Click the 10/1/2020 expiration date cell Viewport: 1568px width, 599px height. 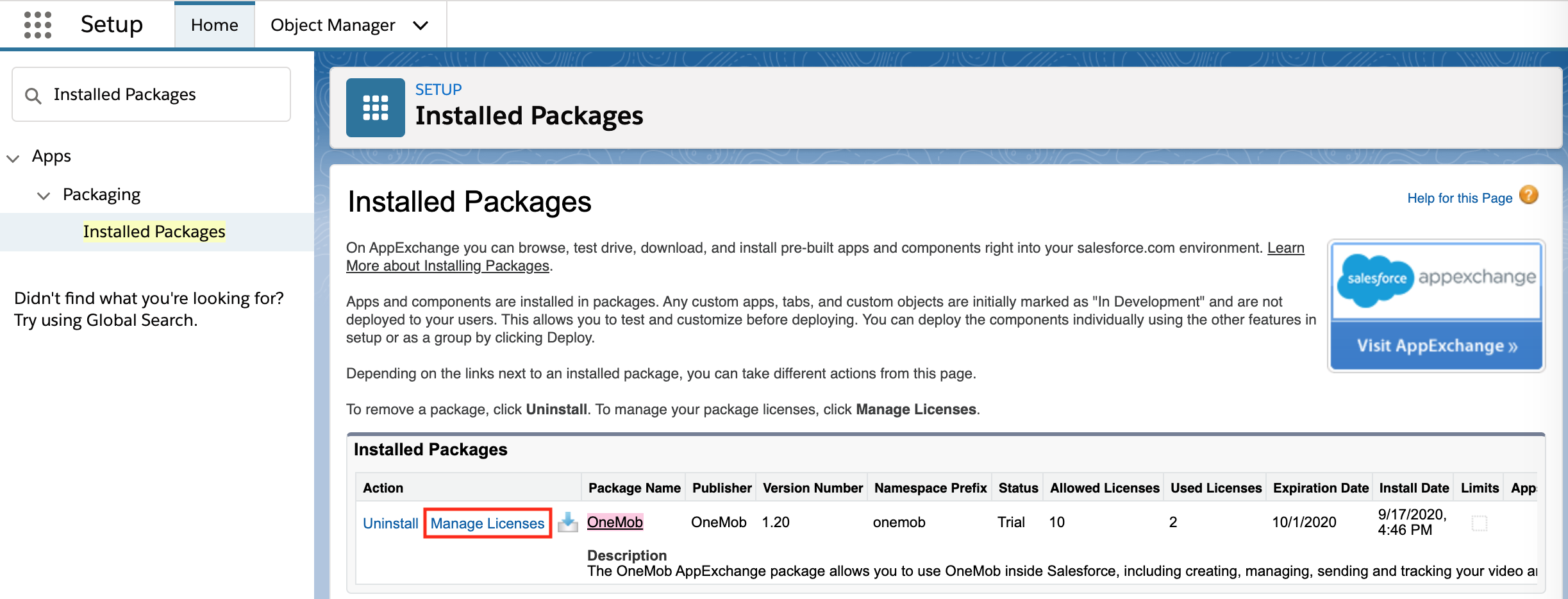[1304, 522]
